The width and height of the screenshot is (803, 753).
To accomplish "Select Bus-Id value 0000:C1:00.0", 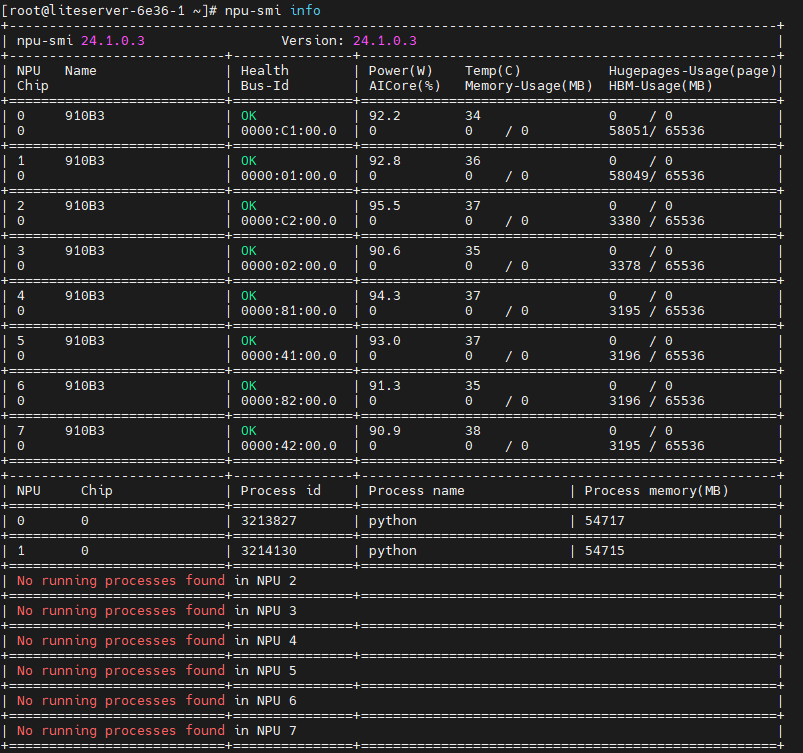I will click(x=288, y=131).
